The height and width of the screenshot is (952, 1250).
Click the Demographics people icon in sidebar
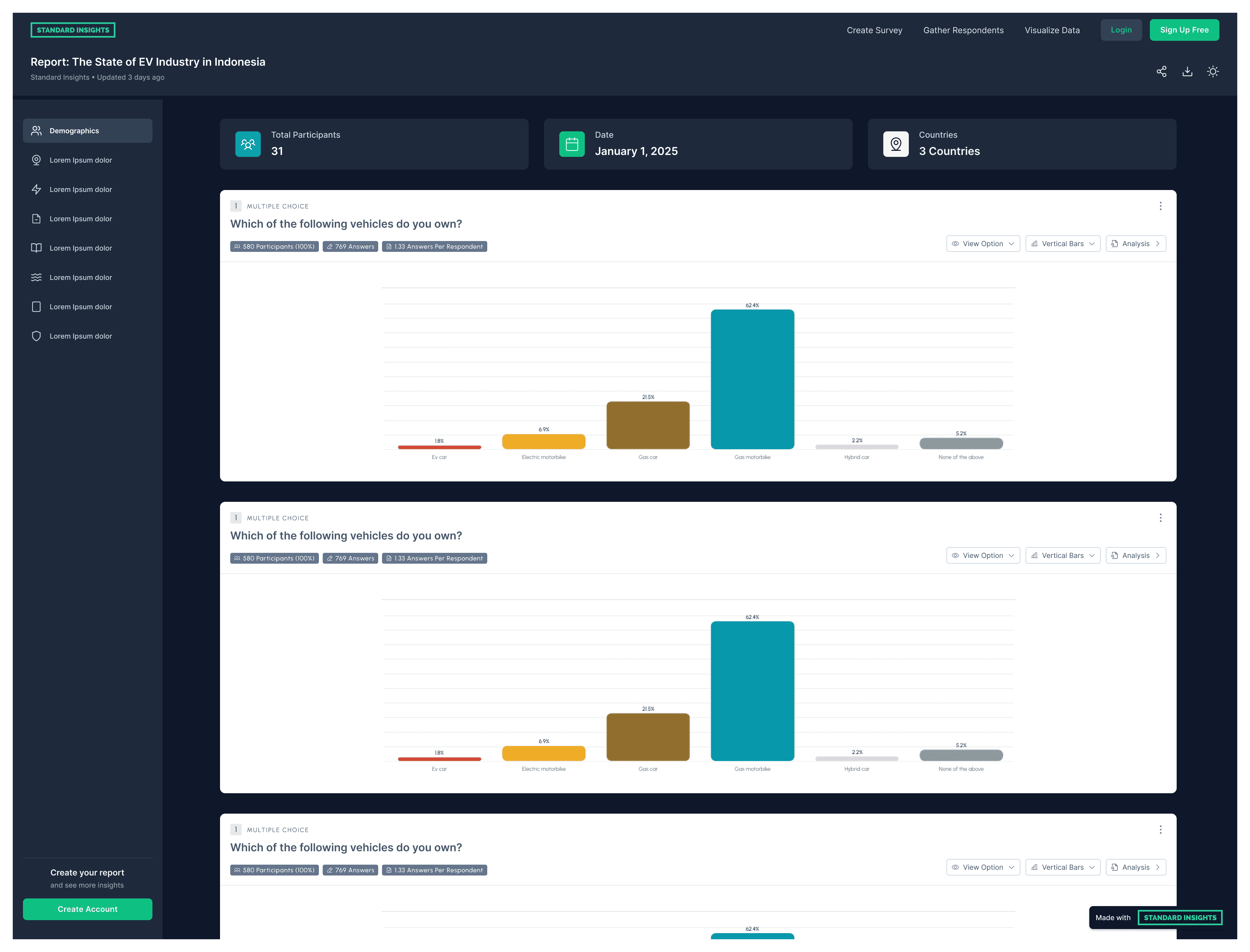(36, 131)
